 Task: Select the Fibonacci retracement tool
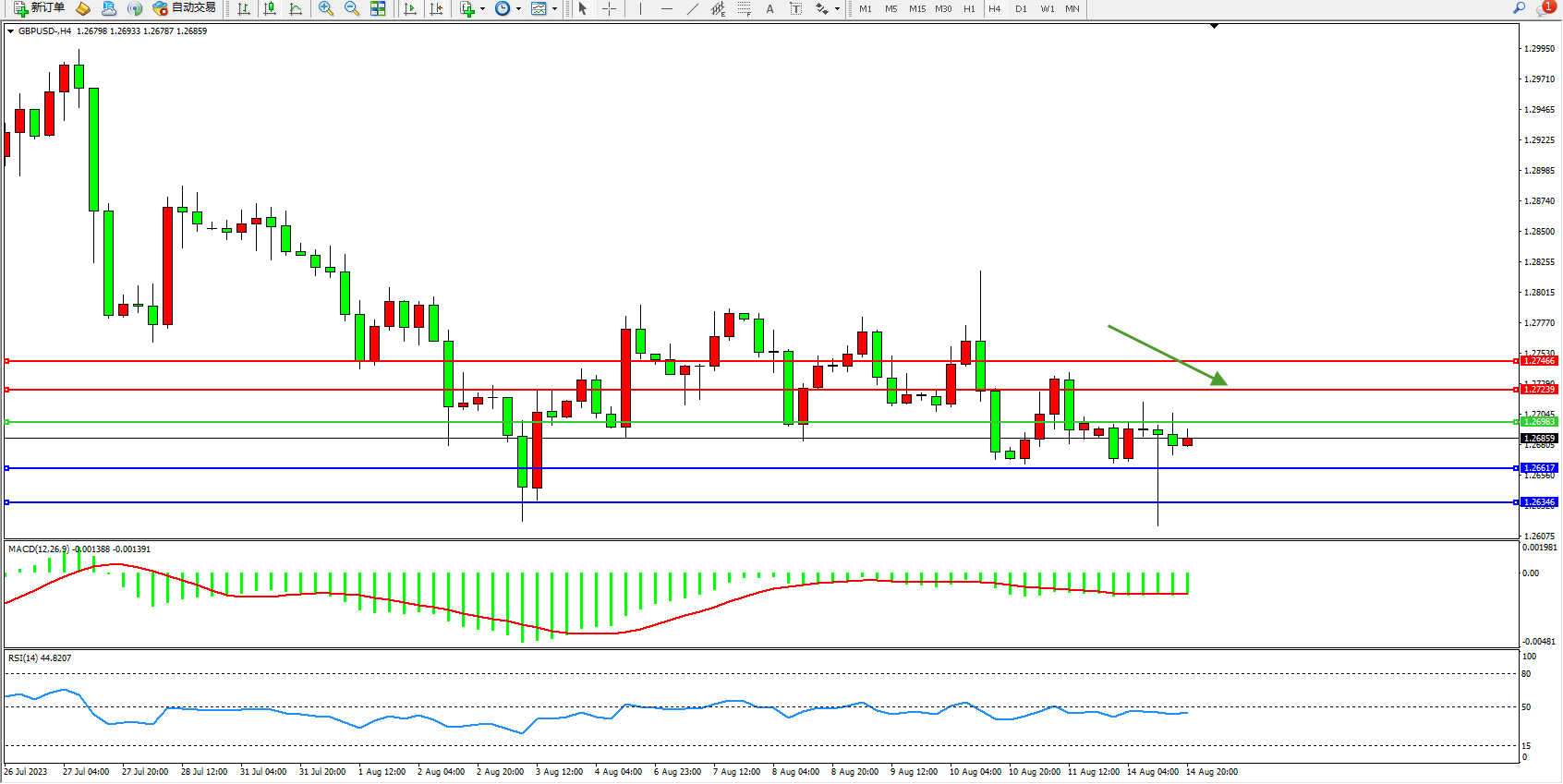(745, 8)
